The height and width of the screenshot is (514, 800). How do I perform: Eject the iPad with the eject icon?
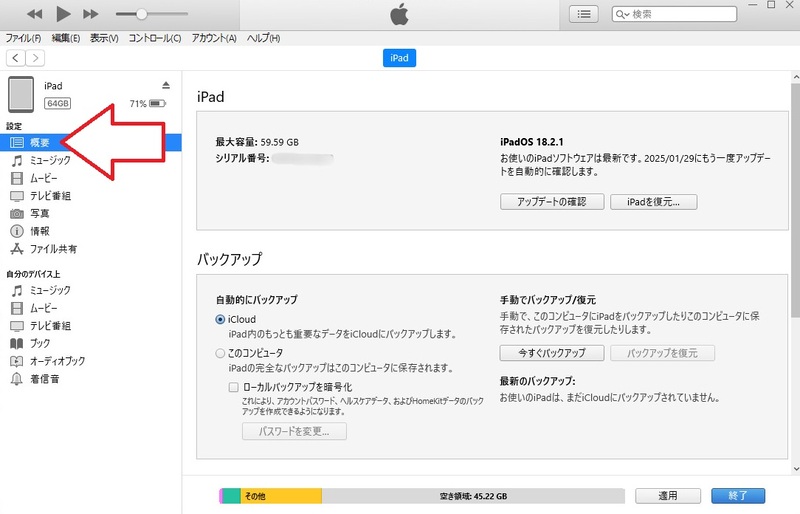166,85
